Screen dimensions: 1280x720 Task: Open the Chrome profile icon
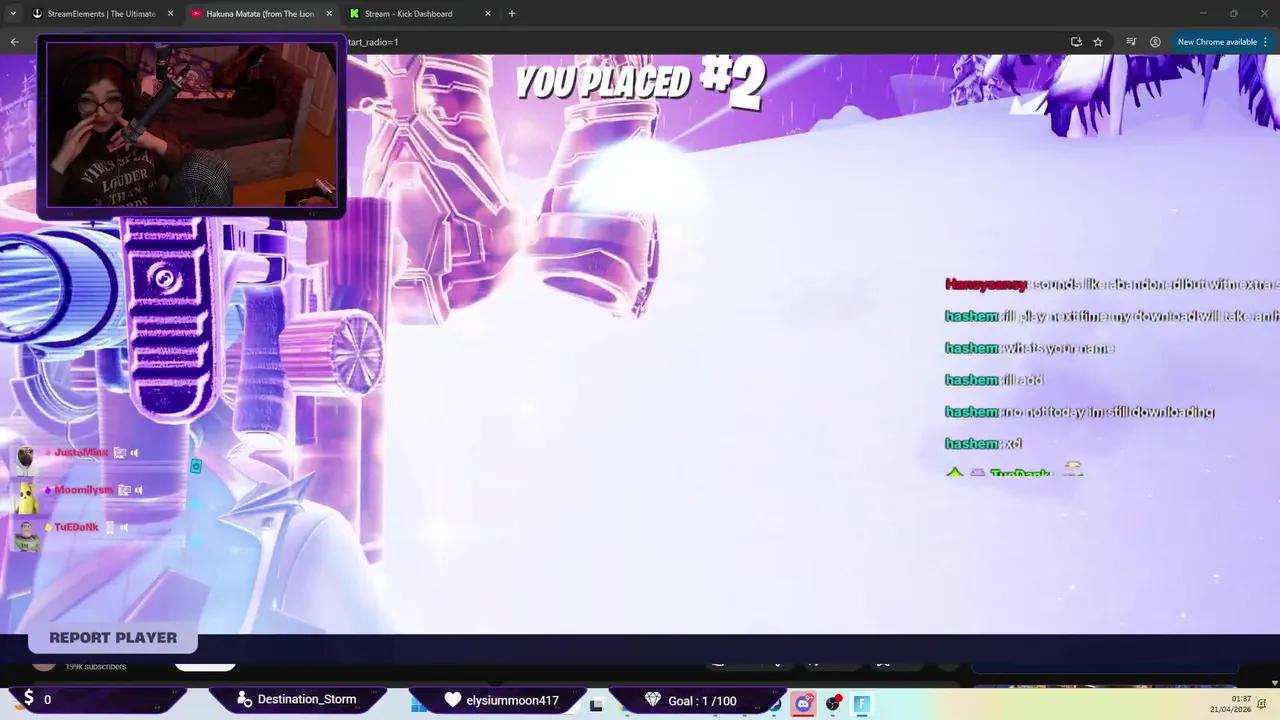coord(1155,42)
